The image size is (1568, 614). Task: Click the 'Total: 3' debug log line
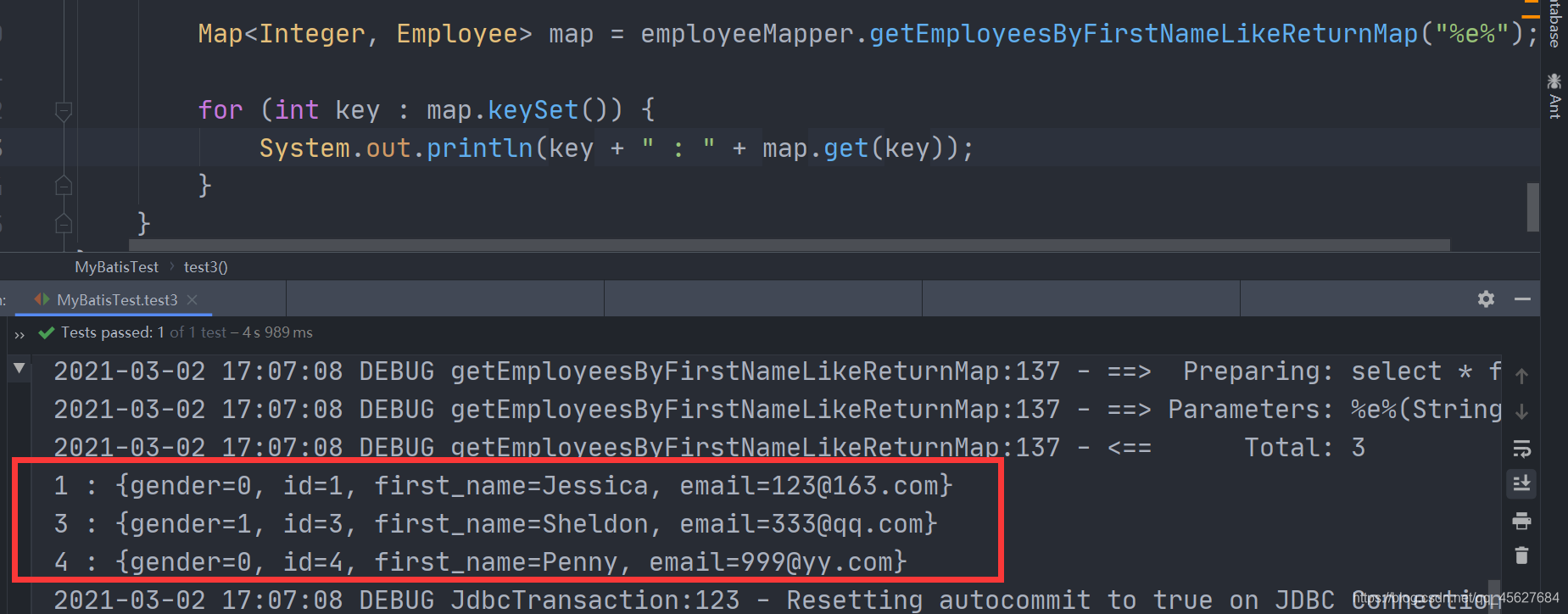pos(710,448)
